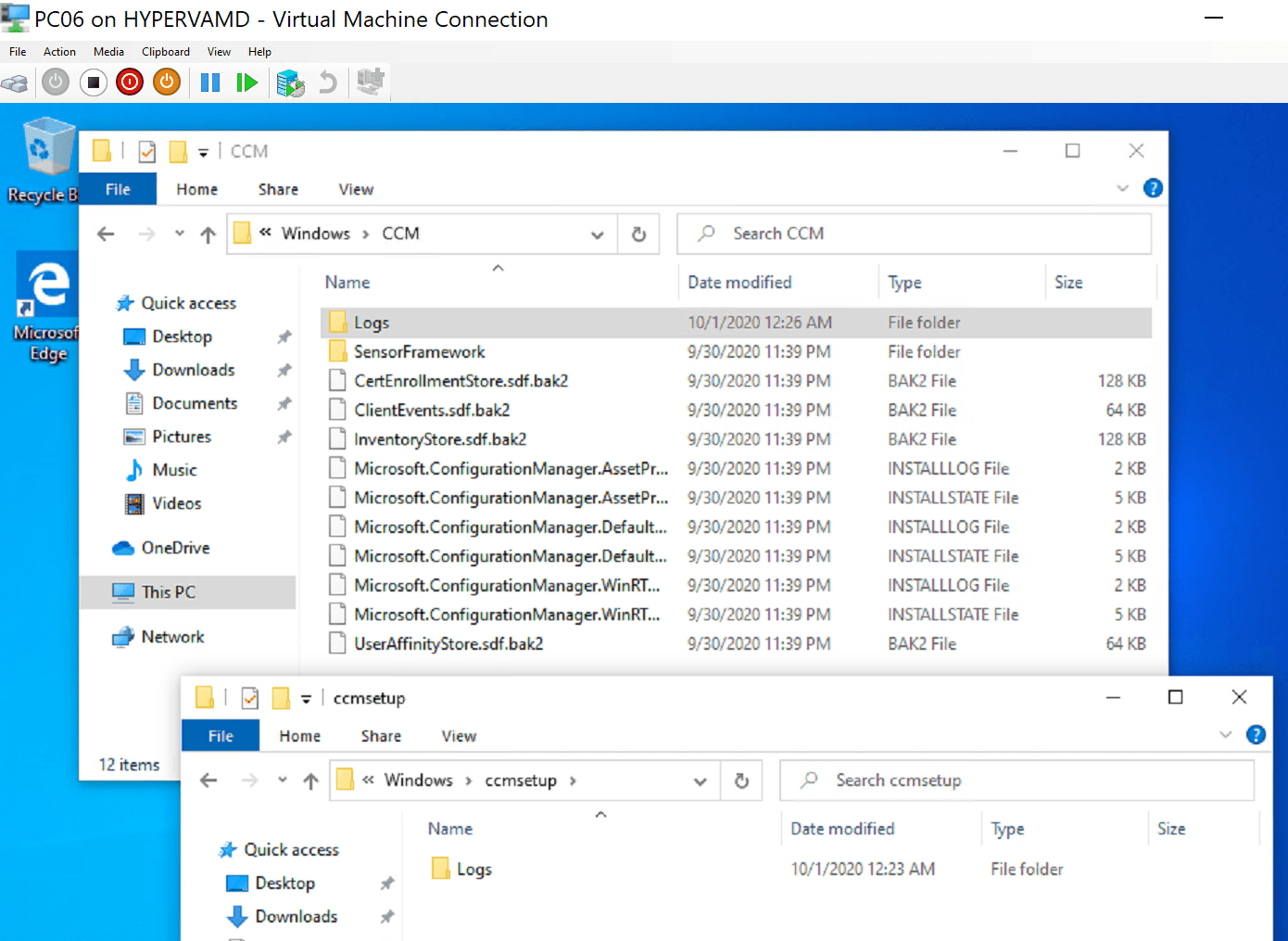Open the address bar dropdown in the CCM window

(x=597, y=234)
